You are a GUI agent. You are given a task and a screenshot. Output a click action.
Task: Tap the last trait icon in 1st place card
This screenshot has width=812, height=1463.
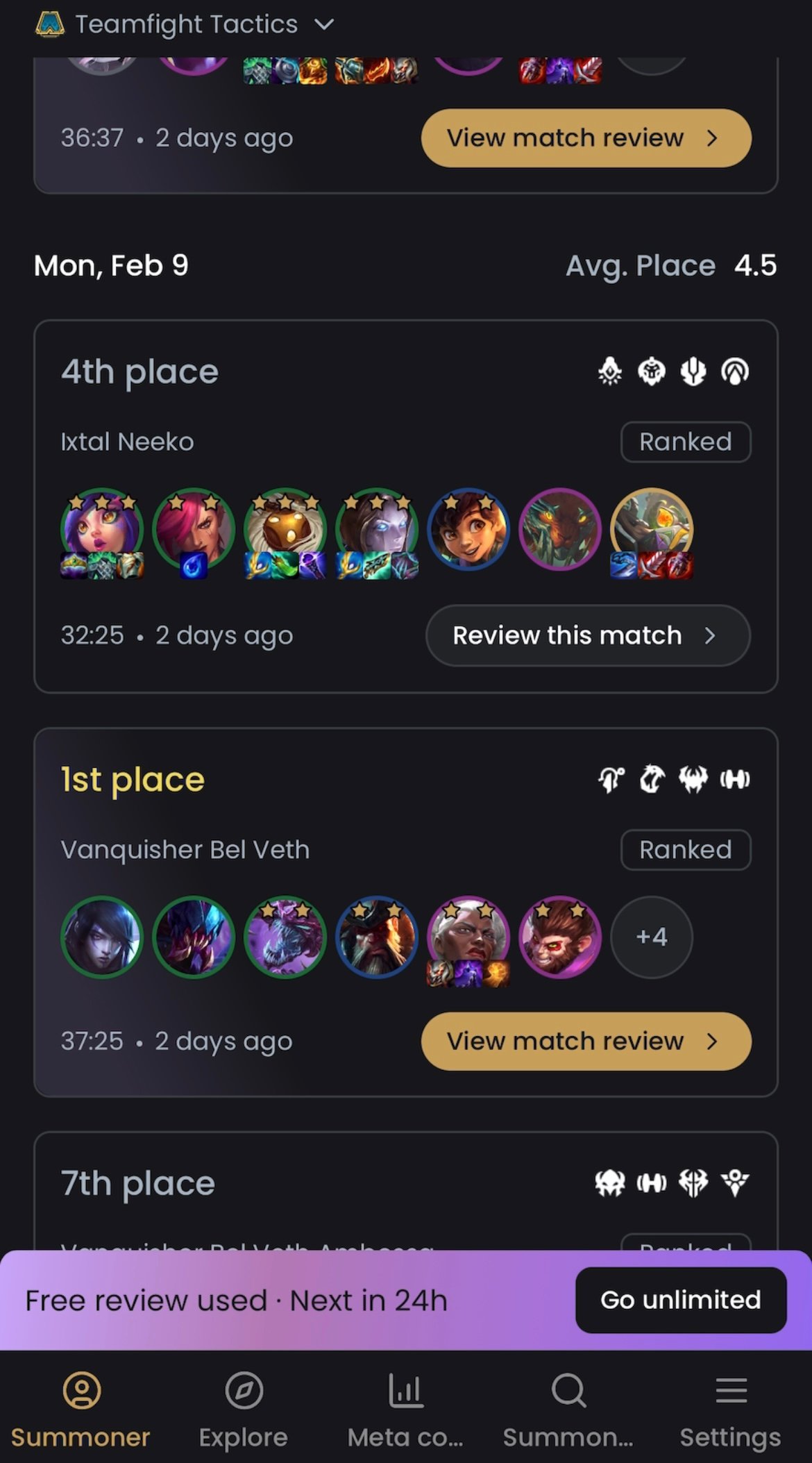point(735,780)
